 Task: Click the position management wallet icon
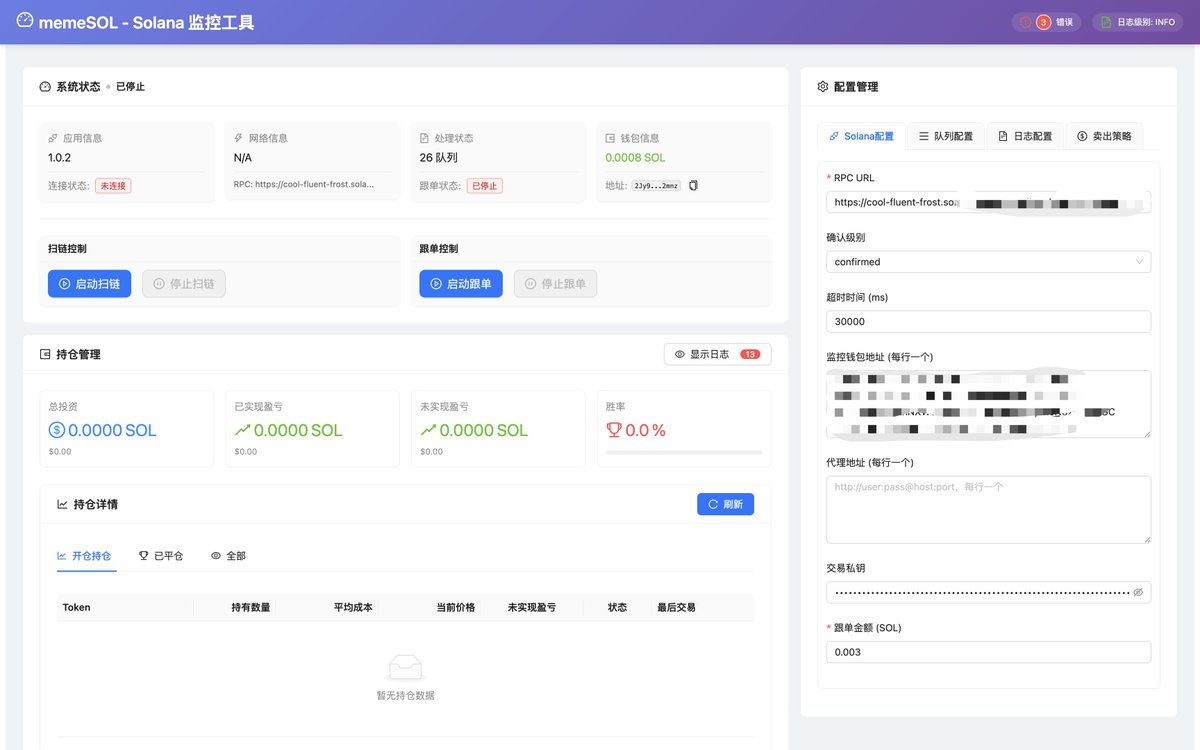point(45,354)
